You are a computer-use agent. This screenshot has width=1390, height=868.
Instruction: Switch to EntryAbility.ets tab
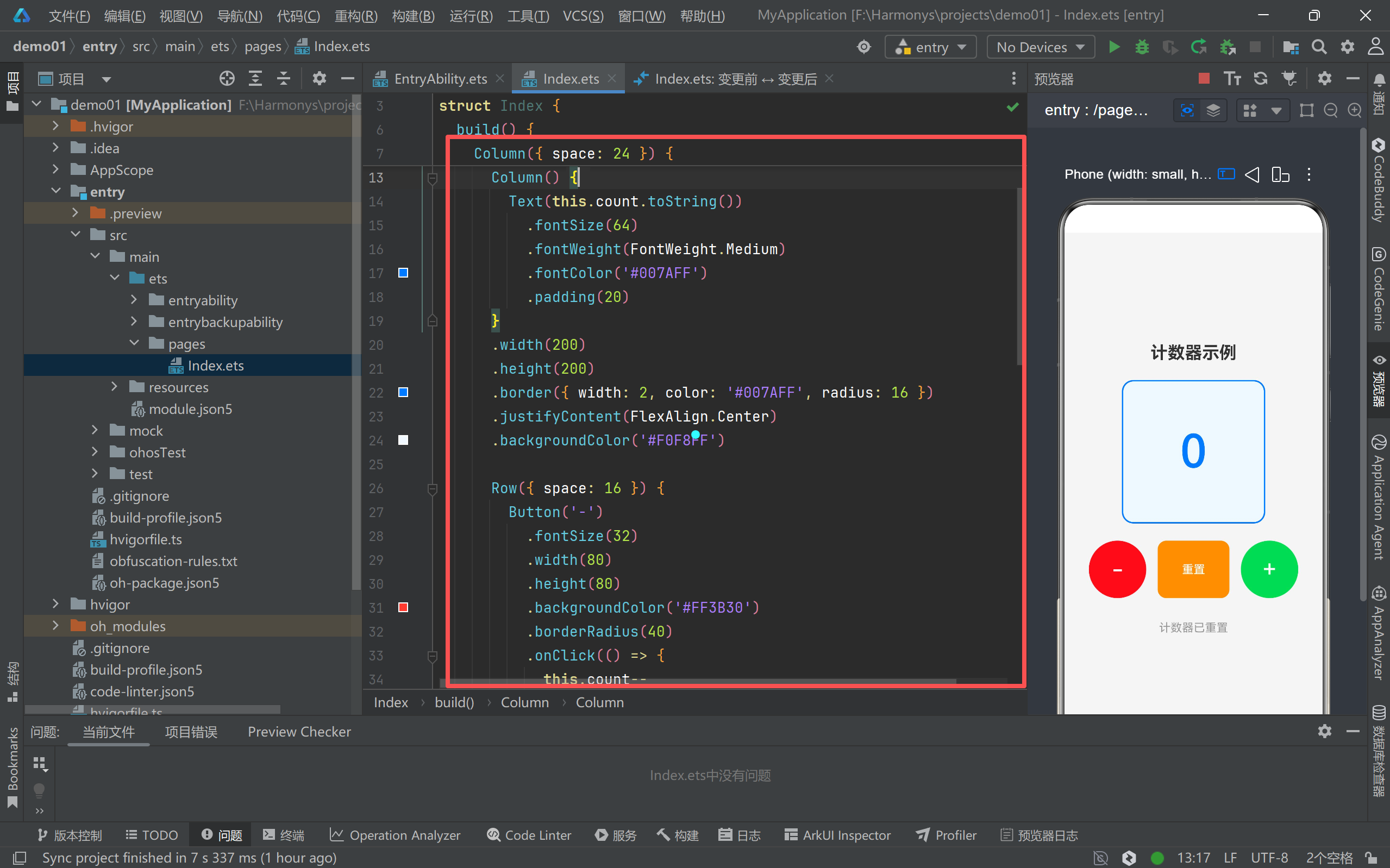[x=439, y=79]
